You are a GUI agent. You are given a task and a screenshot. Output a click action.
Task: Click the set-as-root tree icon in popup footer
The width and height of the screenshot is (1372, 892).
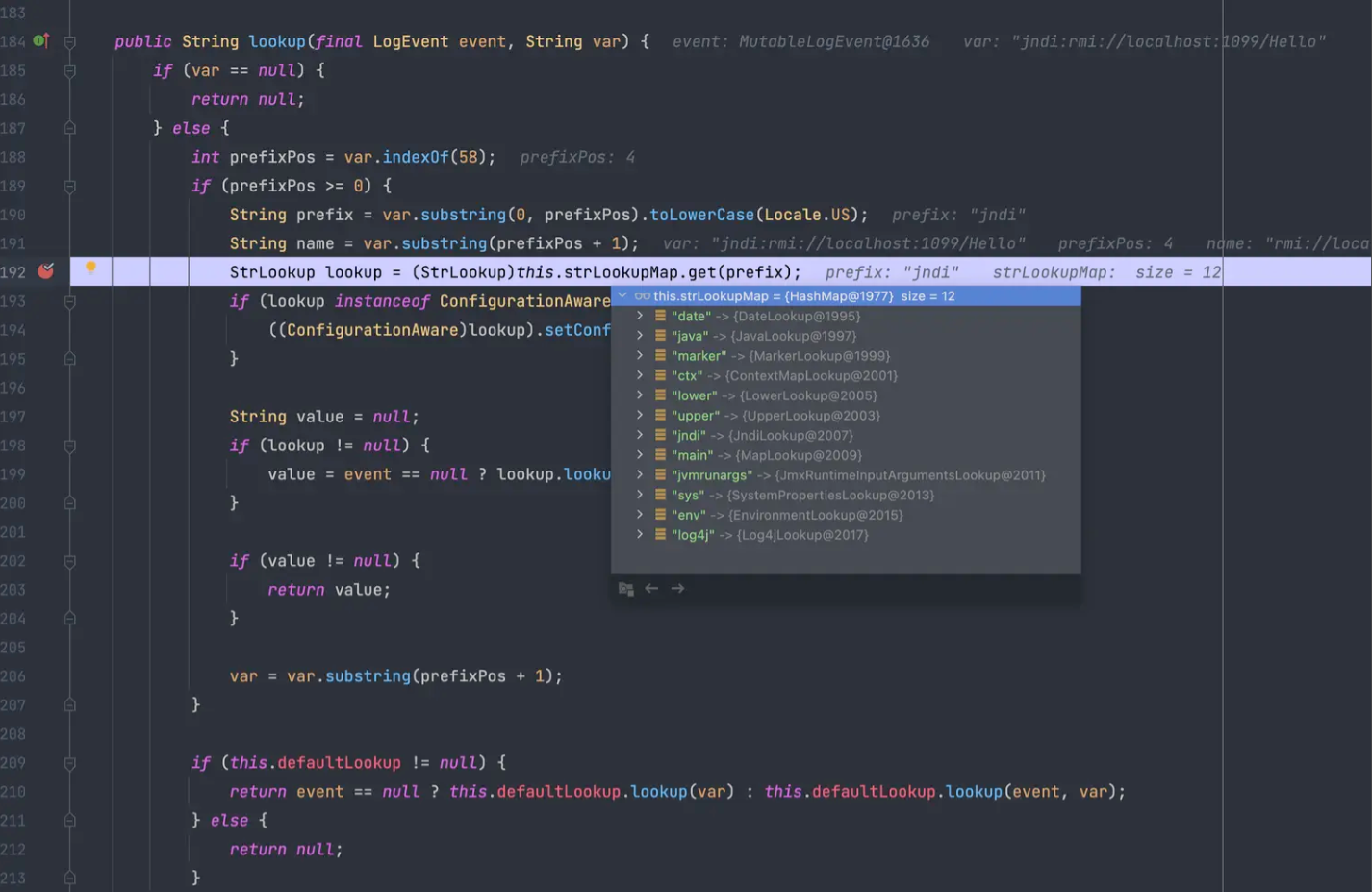[x=626, y=589]
